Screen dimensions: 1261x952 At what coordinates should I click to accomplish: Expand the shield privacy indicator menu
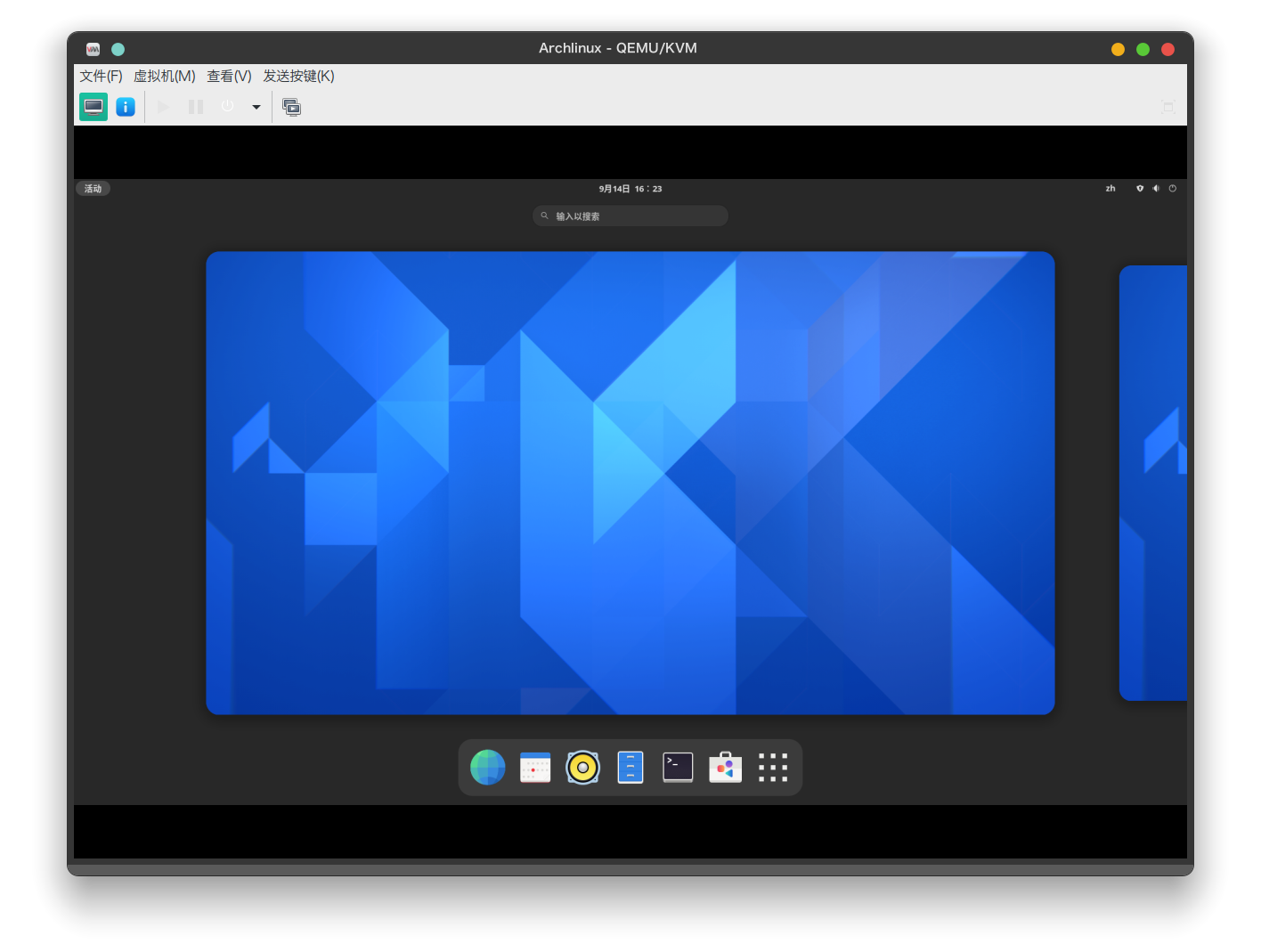(x=1140, y=188)
